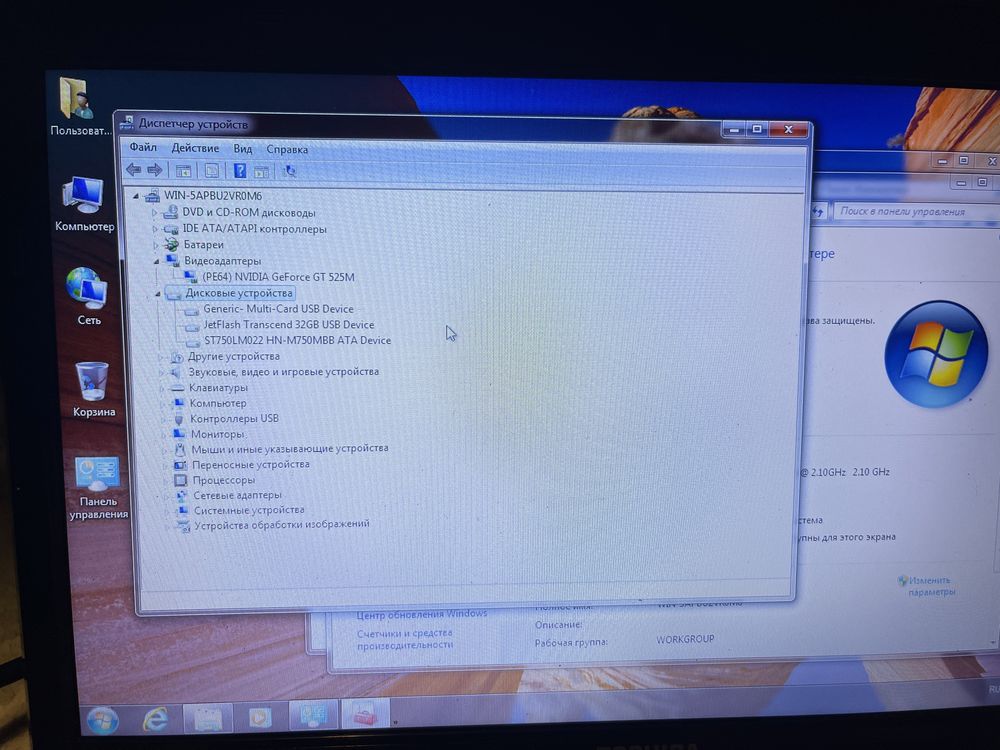Select JetFlash Transcend 32GB USB Device

288,325
